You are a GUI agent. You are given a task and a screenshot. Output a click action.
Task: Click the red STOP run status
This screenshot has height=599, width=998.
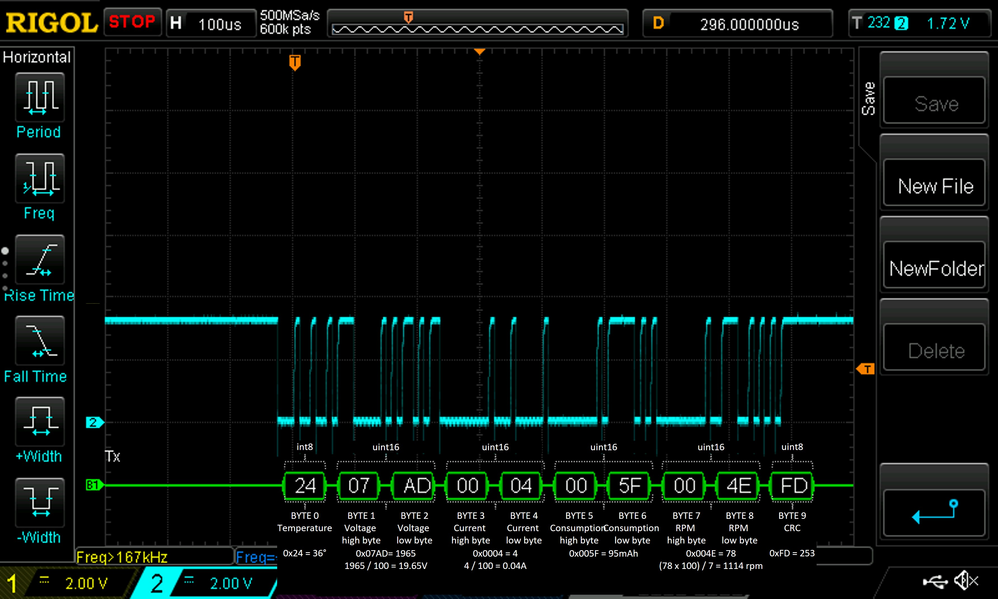pyautogui.click(x=132, y=22)
